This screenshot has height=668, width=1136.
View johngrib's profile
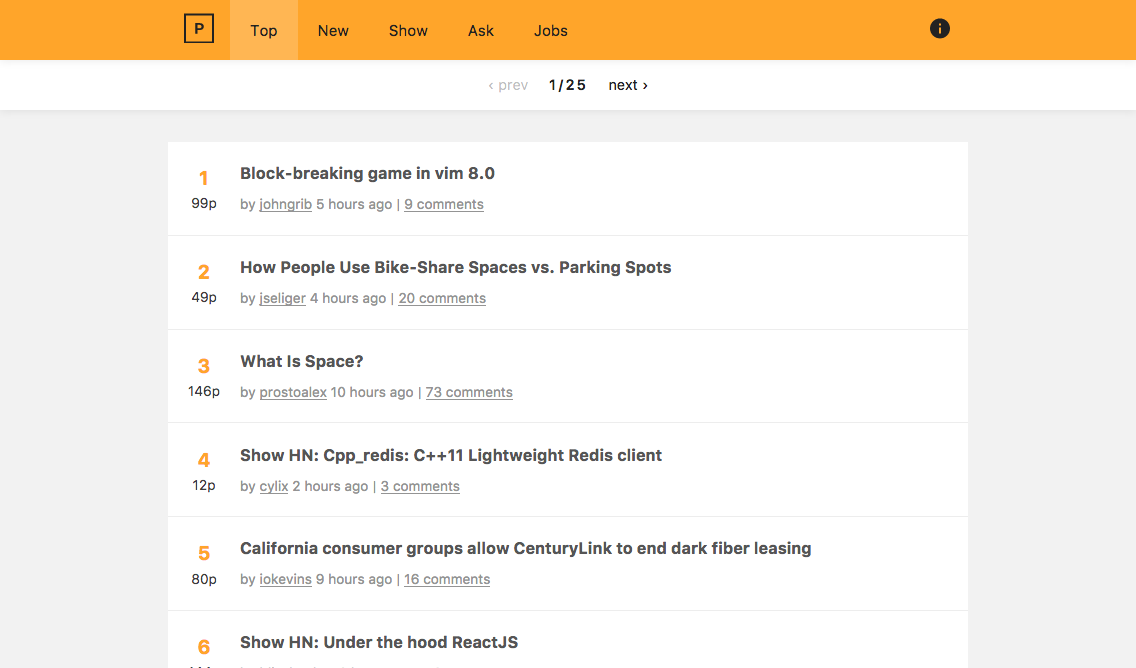tap(285, 203)
